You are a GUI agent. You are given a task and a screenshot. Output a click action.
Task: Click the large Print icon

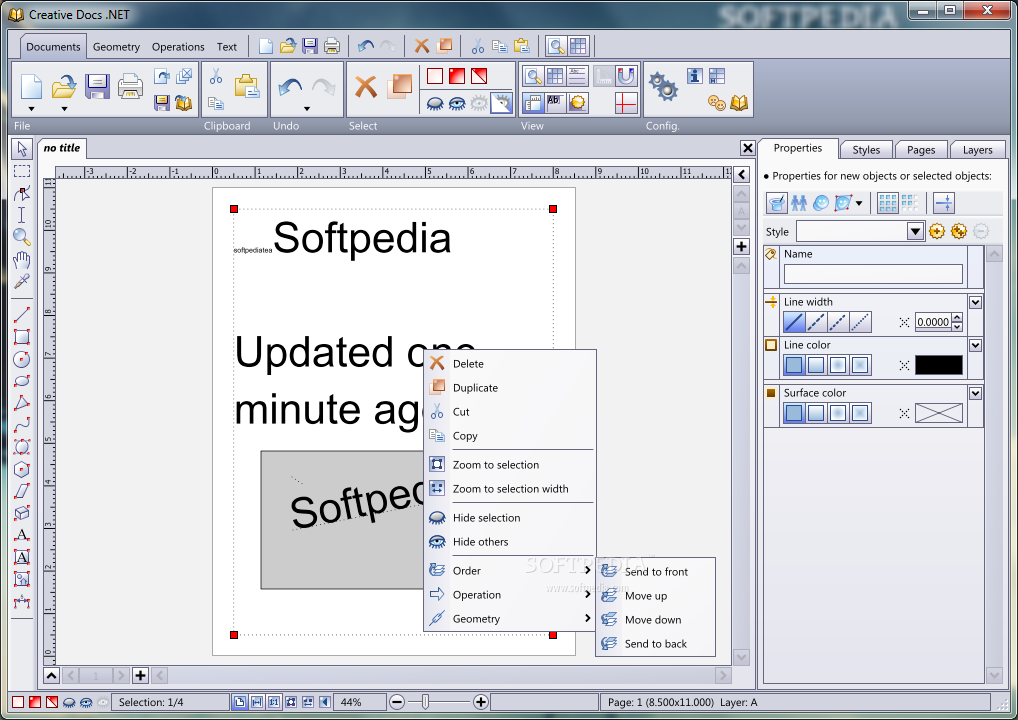pos(130,86)
